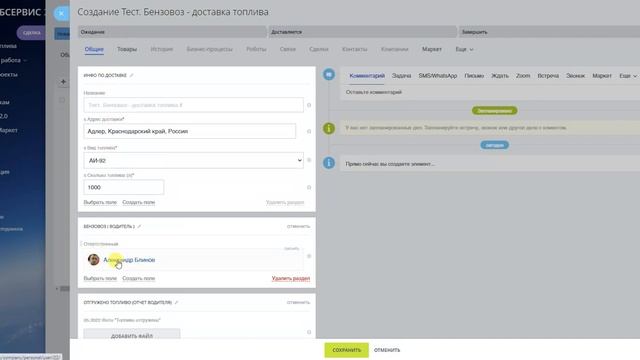Expand the работа item in left sidebar
This screenshot has width=640, height=360.
(x=13, y=60)
